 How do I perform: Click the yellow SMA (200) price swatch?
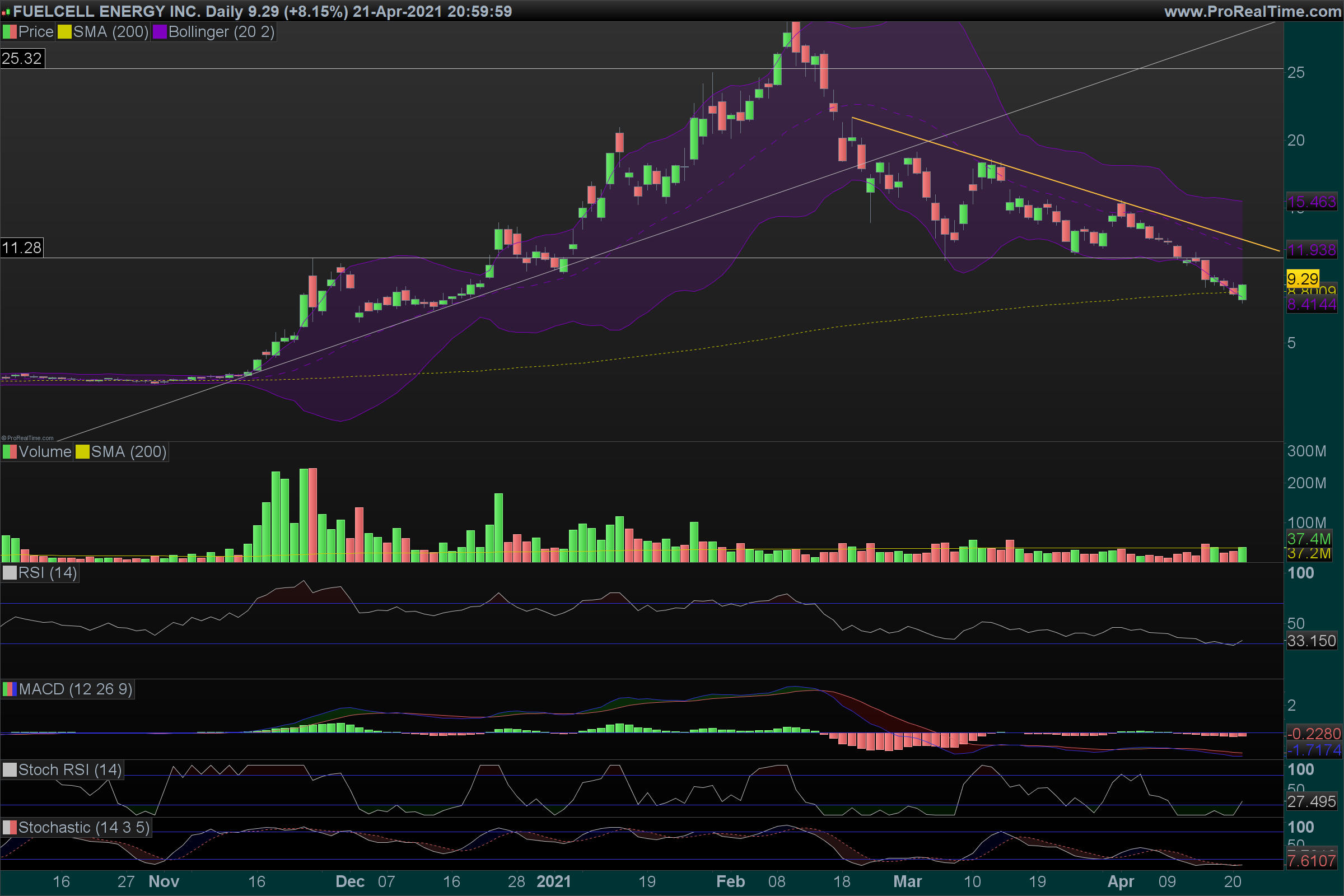pyautogui.click(x=64, y=32)
